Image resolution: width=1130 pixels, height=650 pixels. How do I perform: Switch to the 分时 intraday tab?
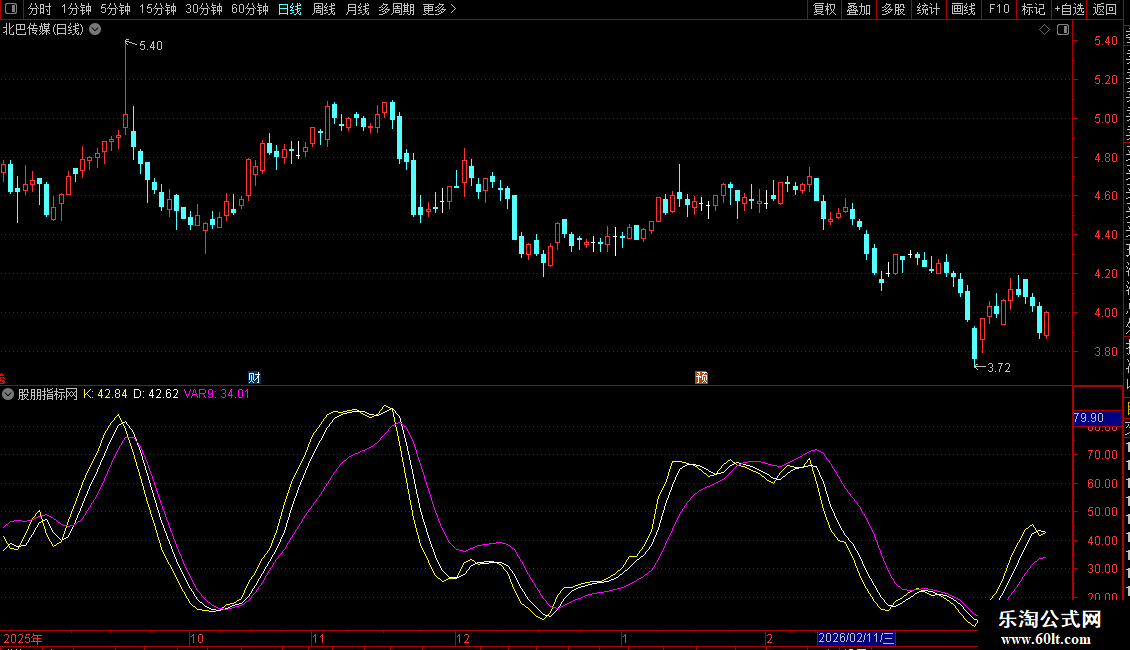[x=39, y=9]
